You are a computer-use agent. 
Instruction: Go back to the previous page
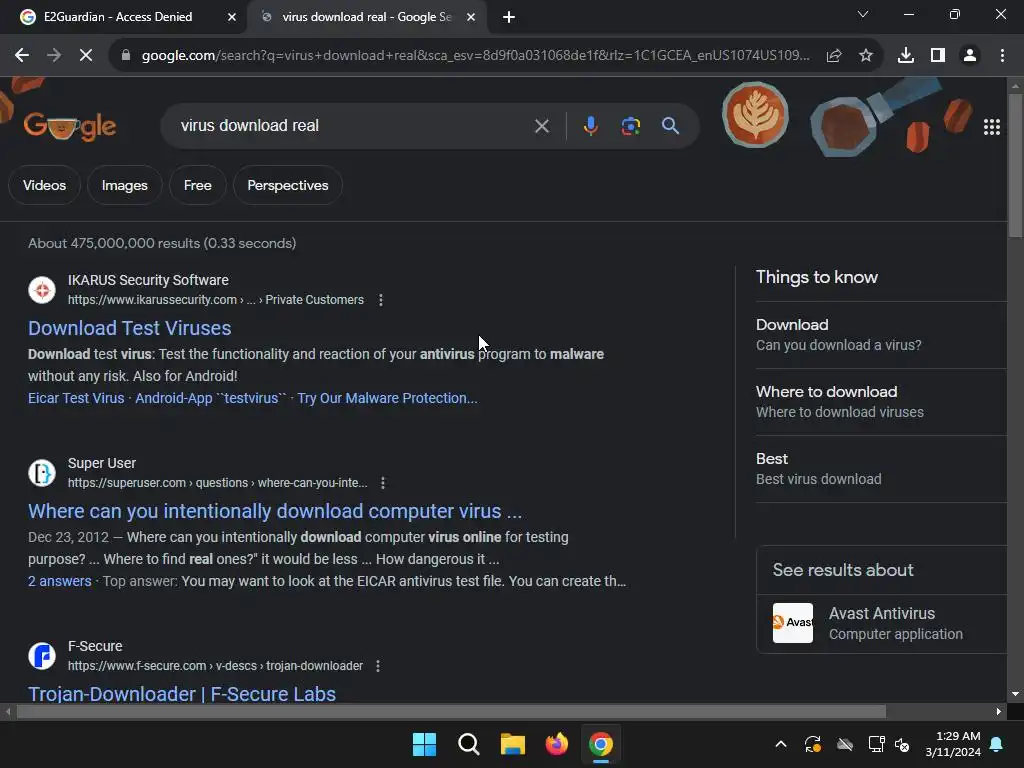click(x=22, y=56)
